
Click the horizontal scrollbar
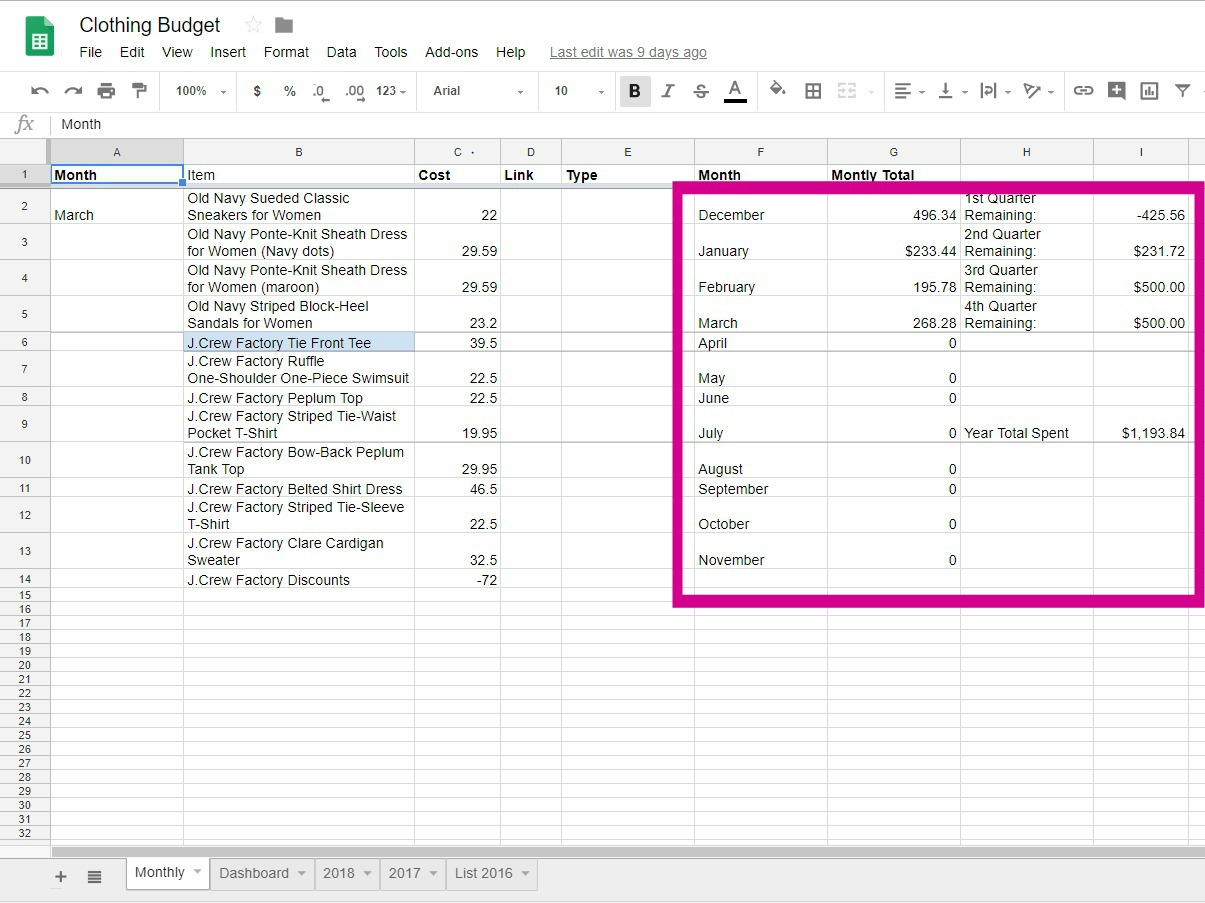pyautogui.click(x=628, y=852)
